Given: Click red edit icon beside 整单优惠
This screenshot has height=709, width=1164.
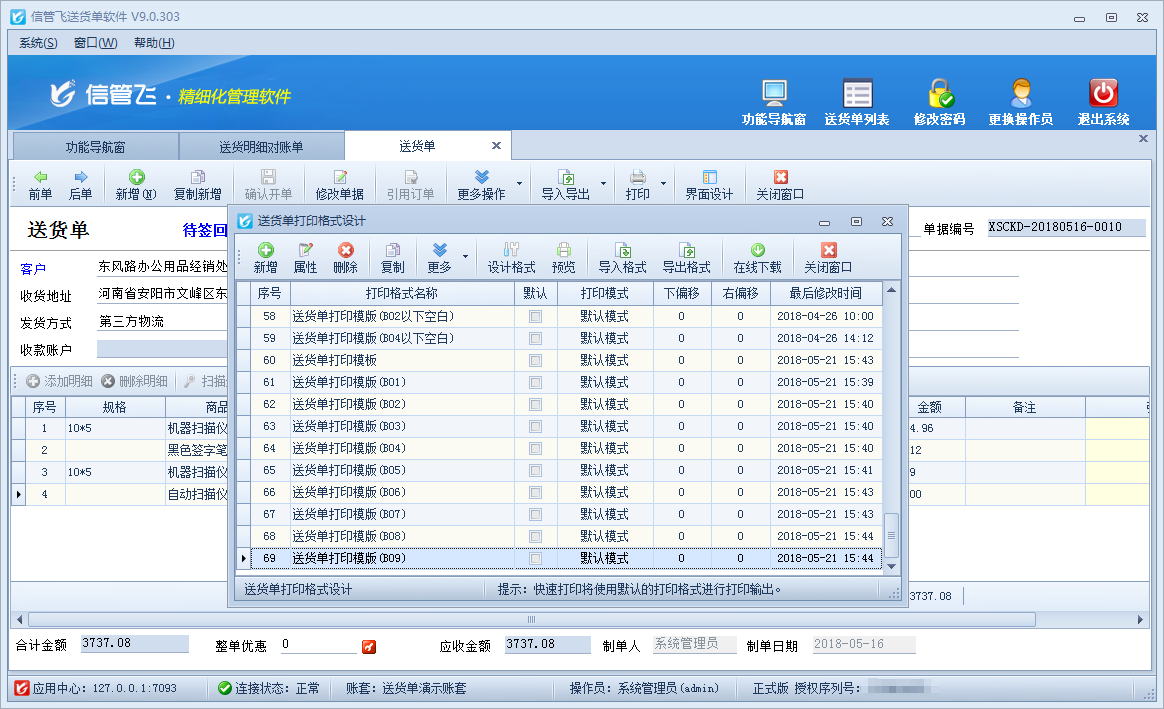Looking at the screenshot, I should point(369,647).
